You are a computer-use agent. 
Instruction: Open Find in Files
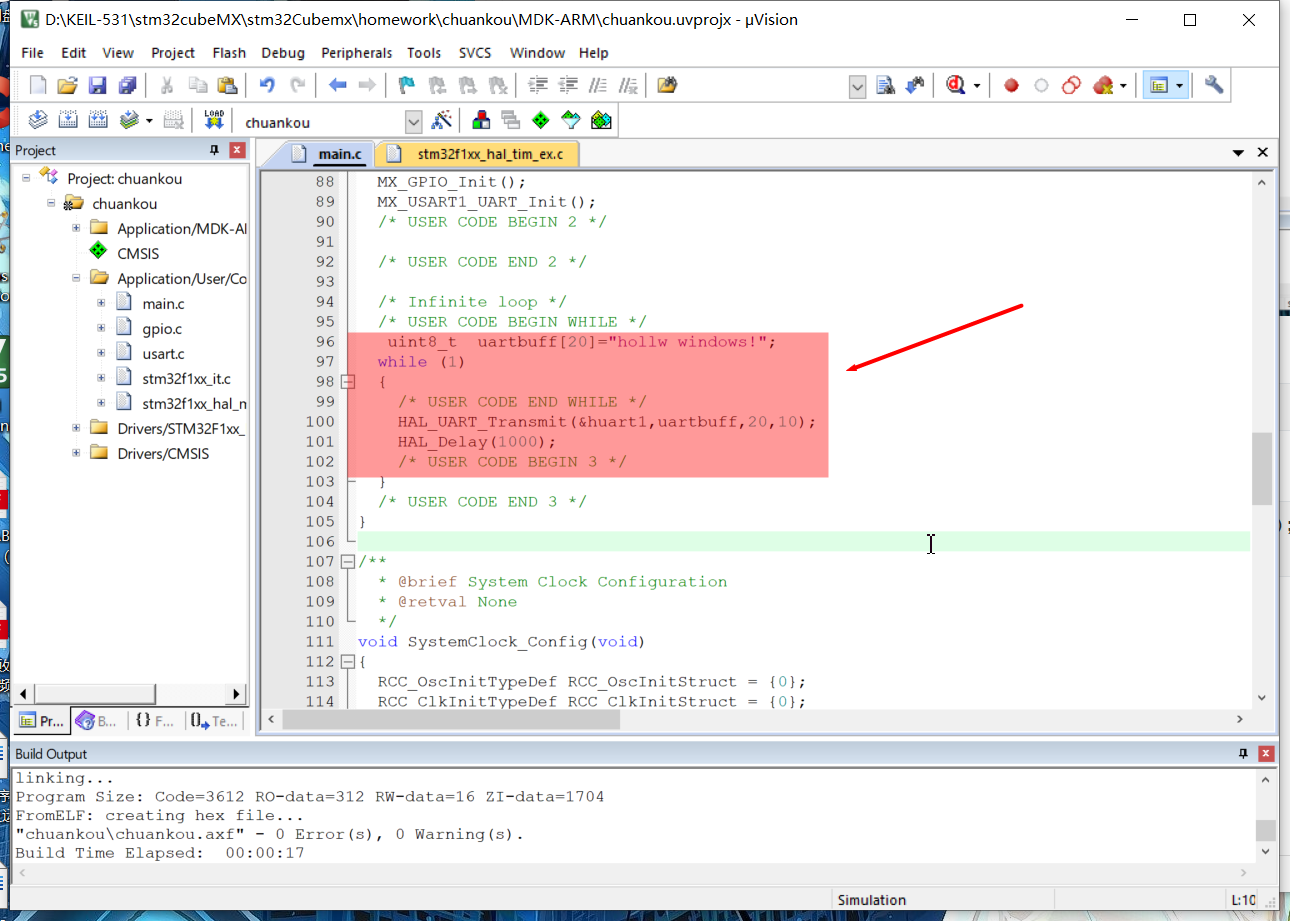click(x=668, y=85)
